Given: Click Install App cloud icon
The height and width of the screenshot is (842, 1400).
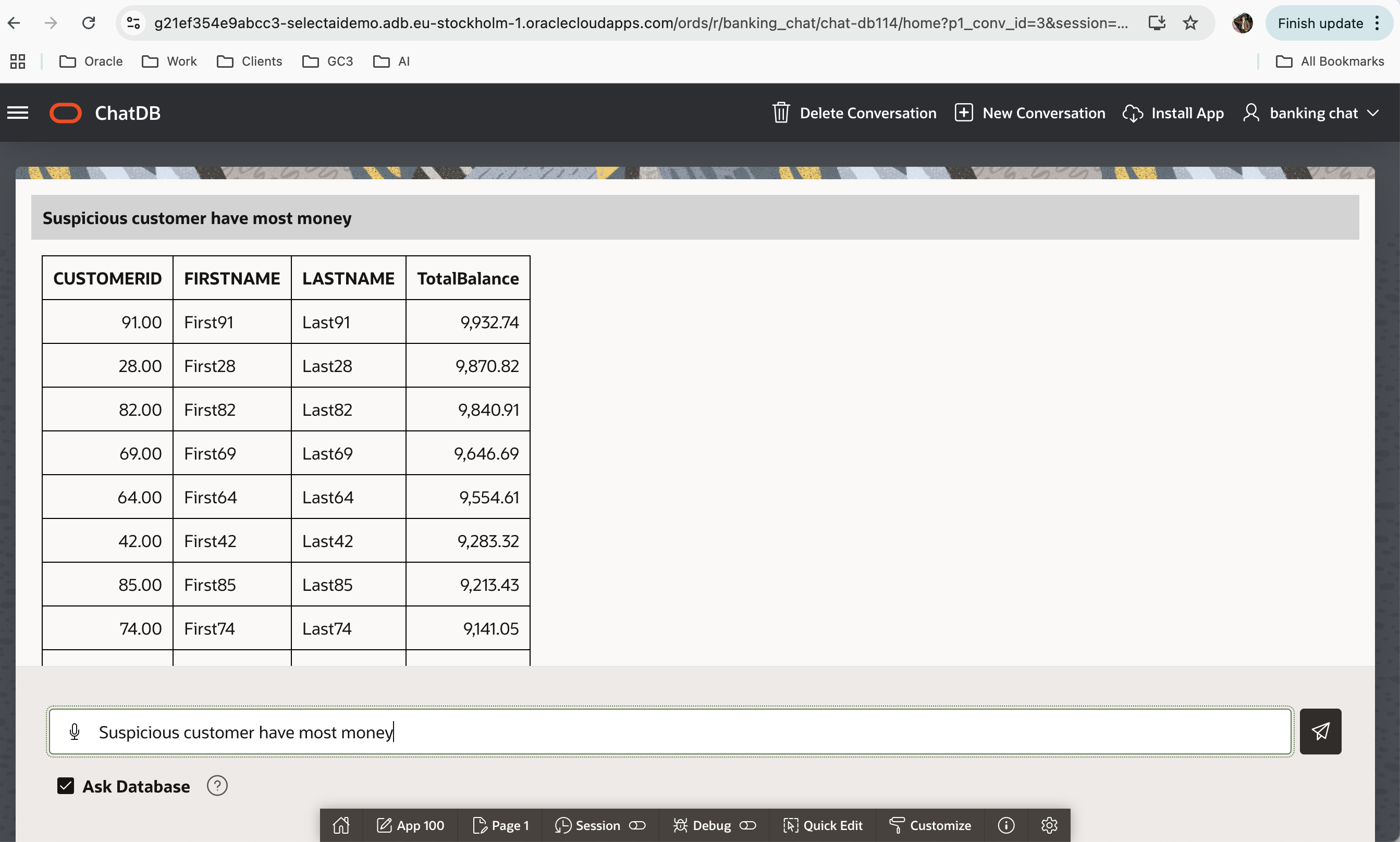Looking at the screenshot, I should coord(1133,113).
